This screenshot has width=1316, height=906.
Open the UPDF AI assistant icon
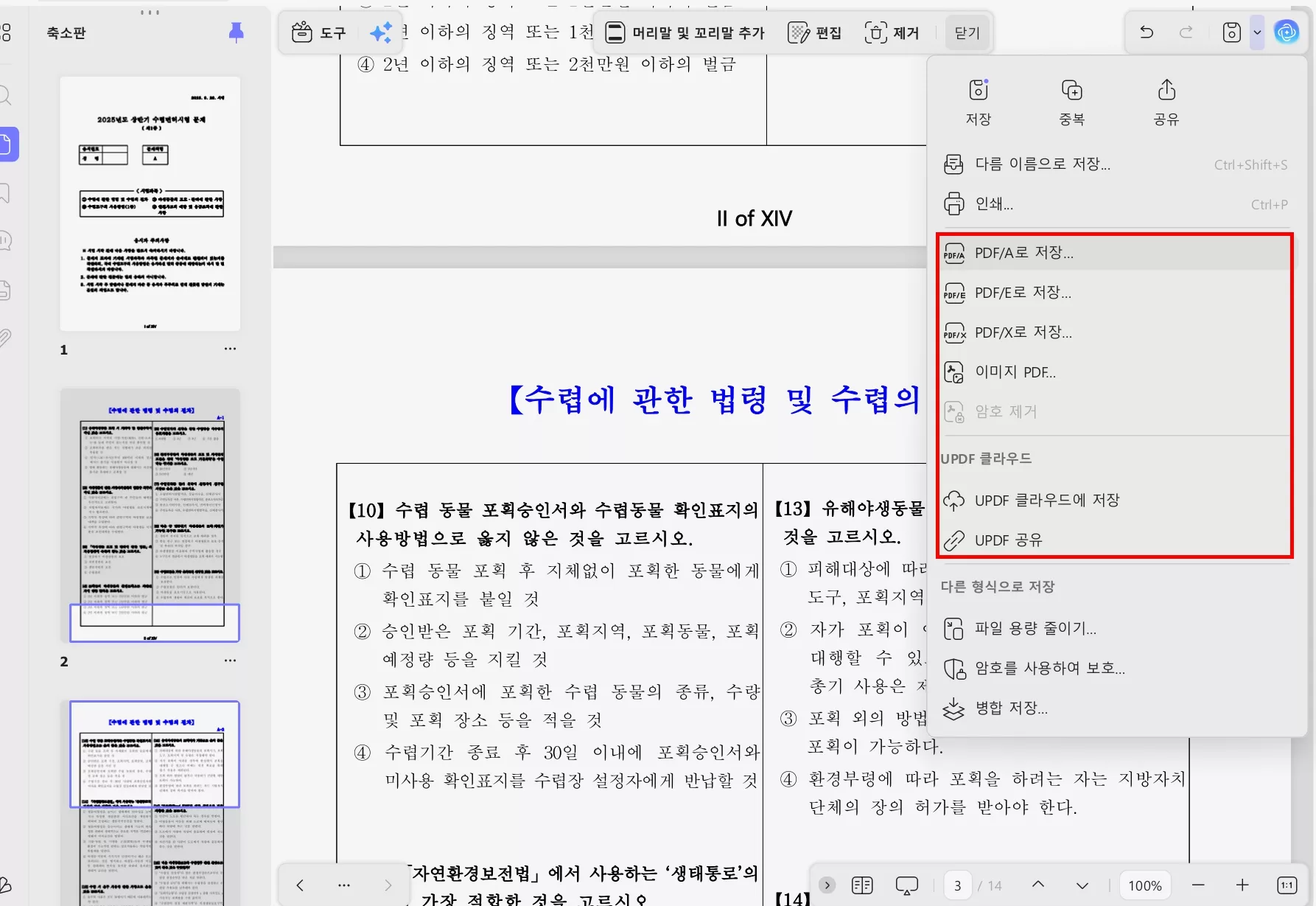click(1287, 32)
